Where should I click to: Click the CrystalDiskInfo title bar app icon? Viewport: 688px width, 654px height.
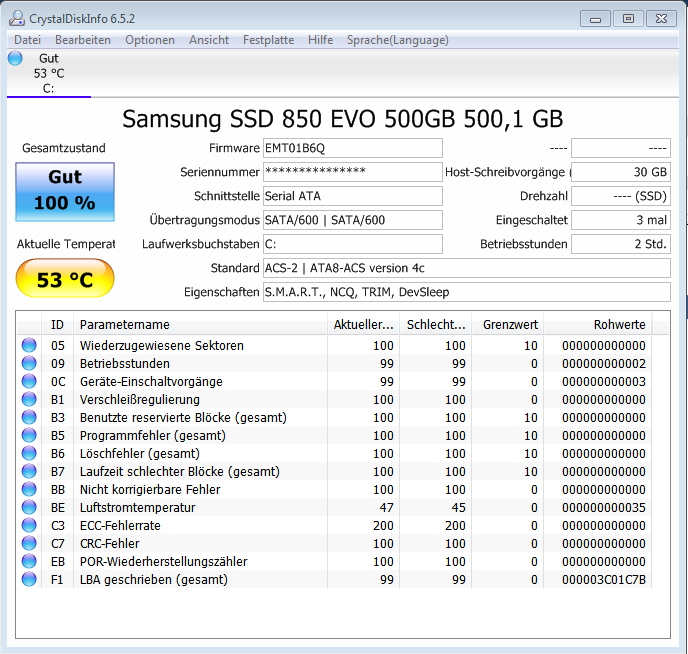coord(17,18)
